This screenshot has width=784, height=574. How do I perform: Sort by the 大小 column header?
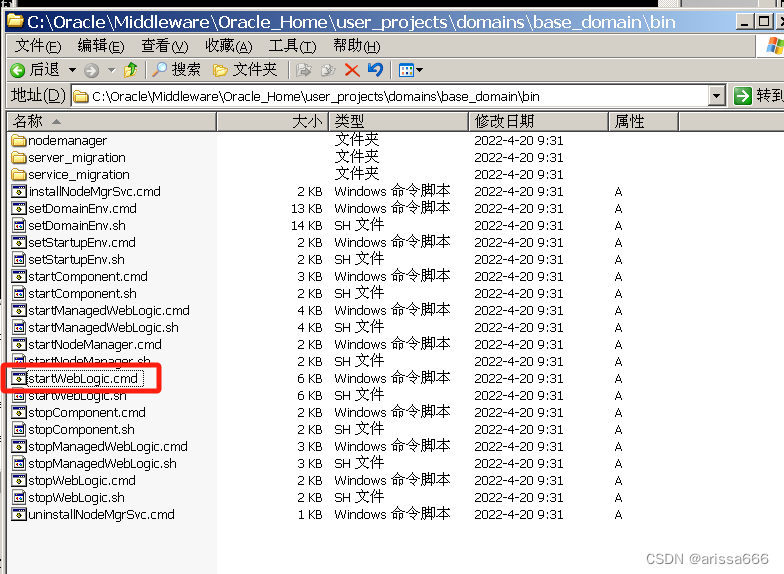point(272,122)
